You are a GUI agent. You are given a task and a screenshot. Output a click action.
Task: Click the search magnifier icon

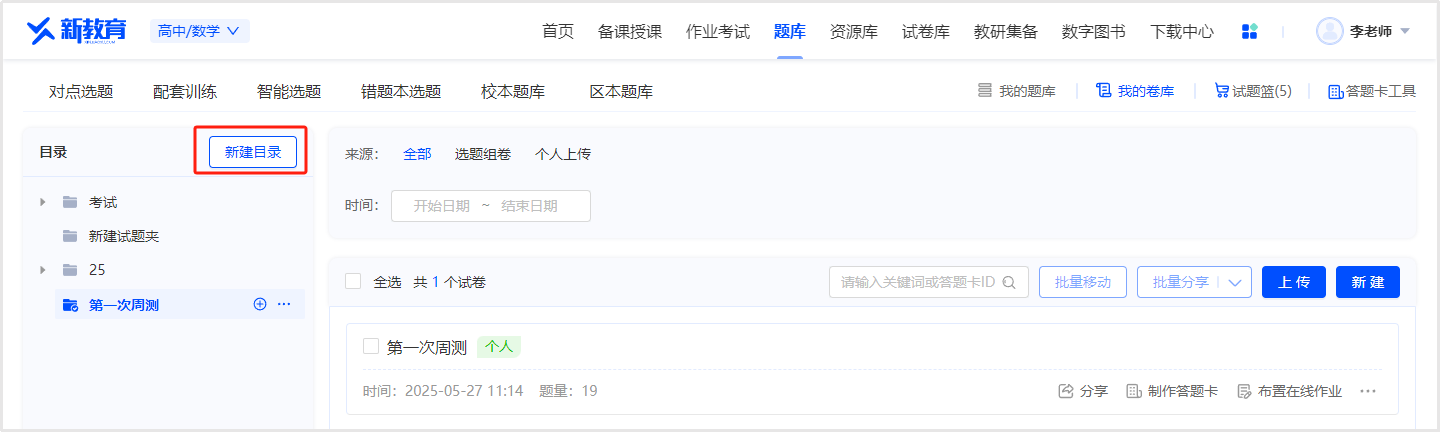tap(1010, 282)
